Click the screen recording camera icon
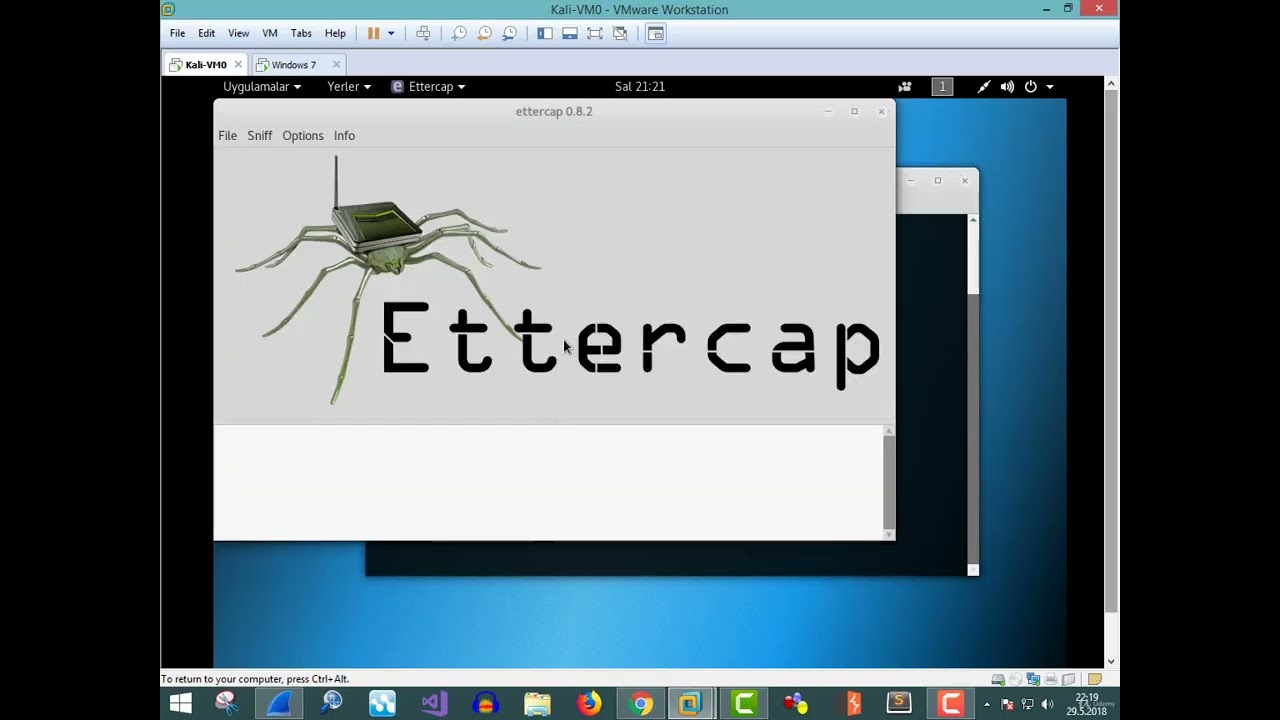Screen dimensions: 1280x720 905,87
